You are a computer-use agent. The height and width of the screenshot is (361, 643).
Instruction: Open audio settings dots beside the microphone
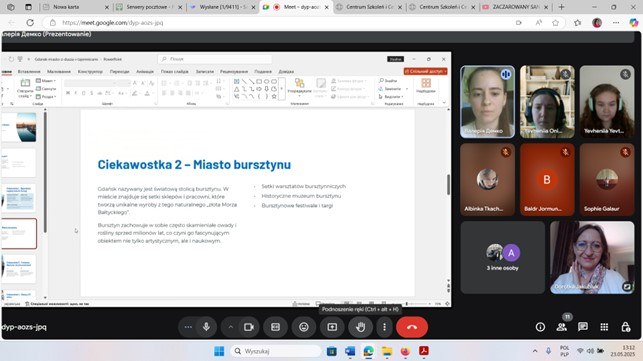(x=188, y=327)
